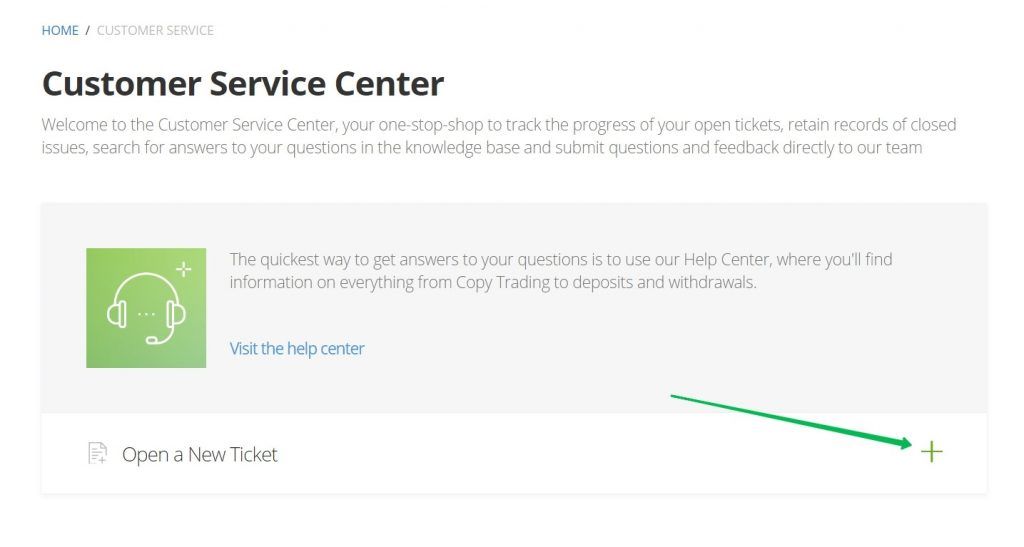Go to the HOME breadcrumb link
The height and width of the screenshot is (547, 1024).
pos(60,30)
